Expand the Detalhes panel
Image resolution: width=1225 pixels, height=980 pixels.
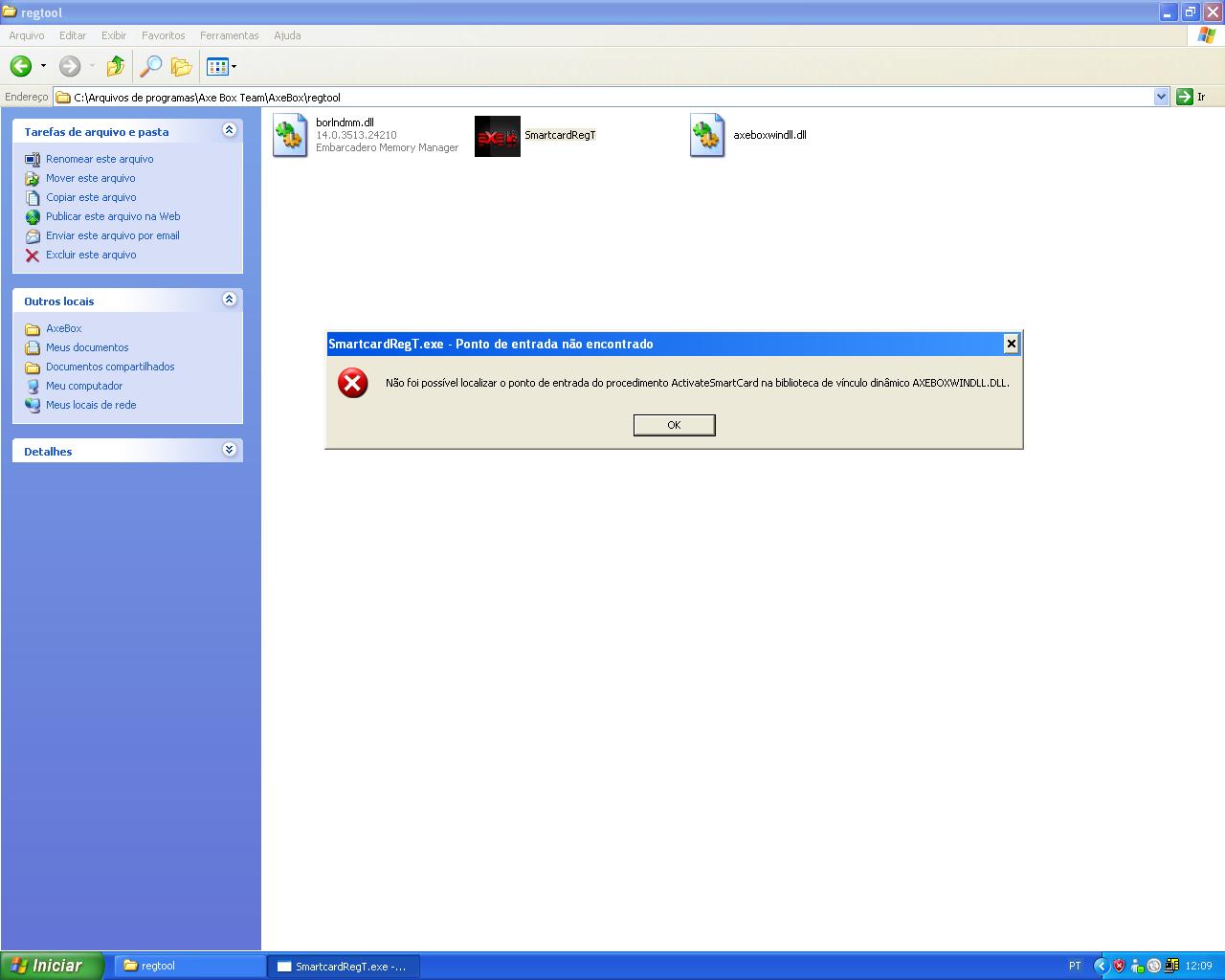pyautogui.click(x=229, y=450)
